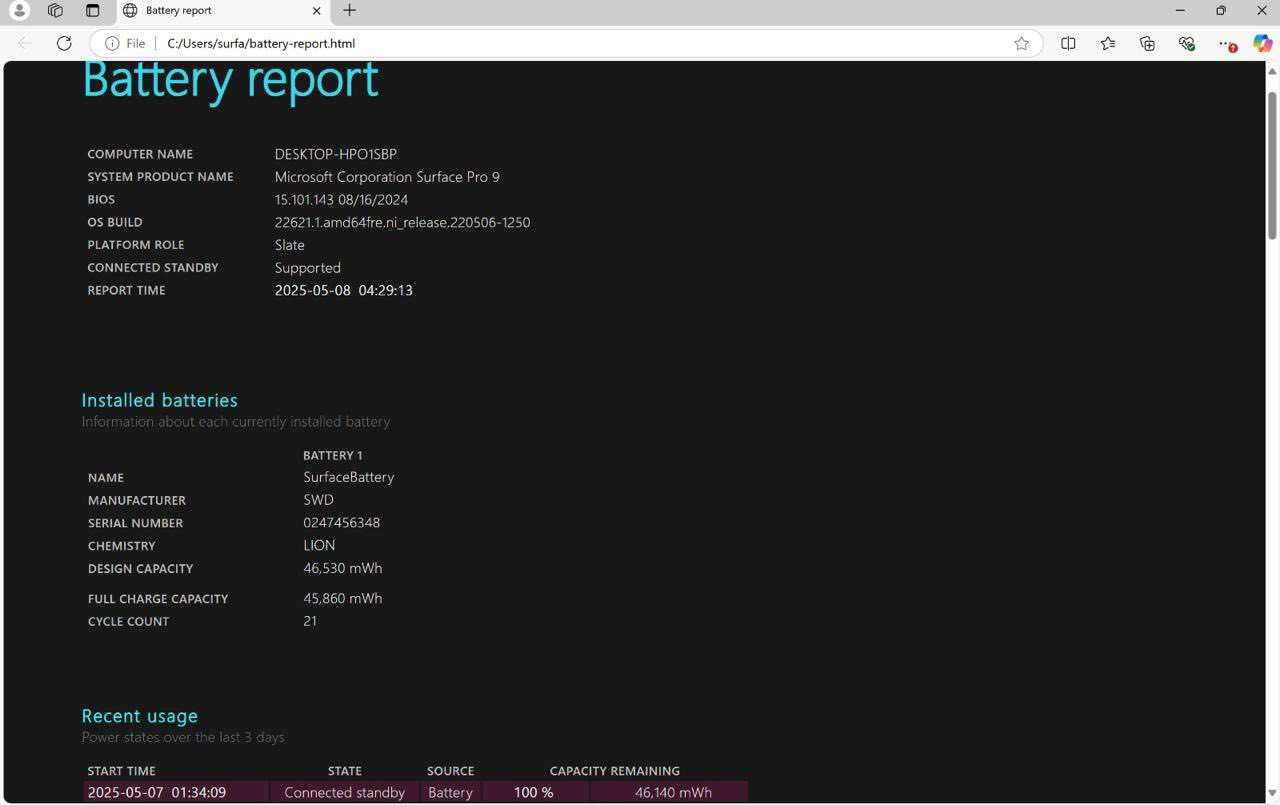Click the "FULL CHARGE CAPACITY" label

158,599
